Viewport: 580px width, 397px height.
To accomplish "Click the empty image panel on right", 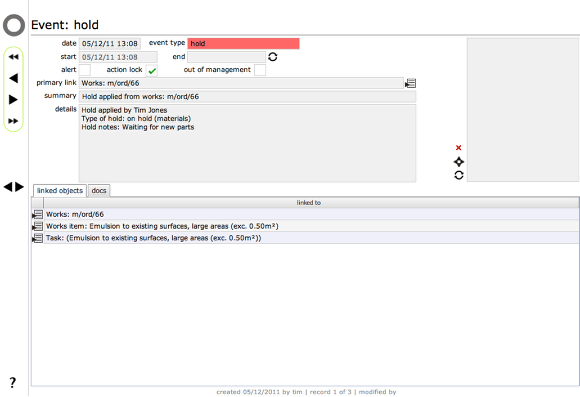I will coord(523,110).
